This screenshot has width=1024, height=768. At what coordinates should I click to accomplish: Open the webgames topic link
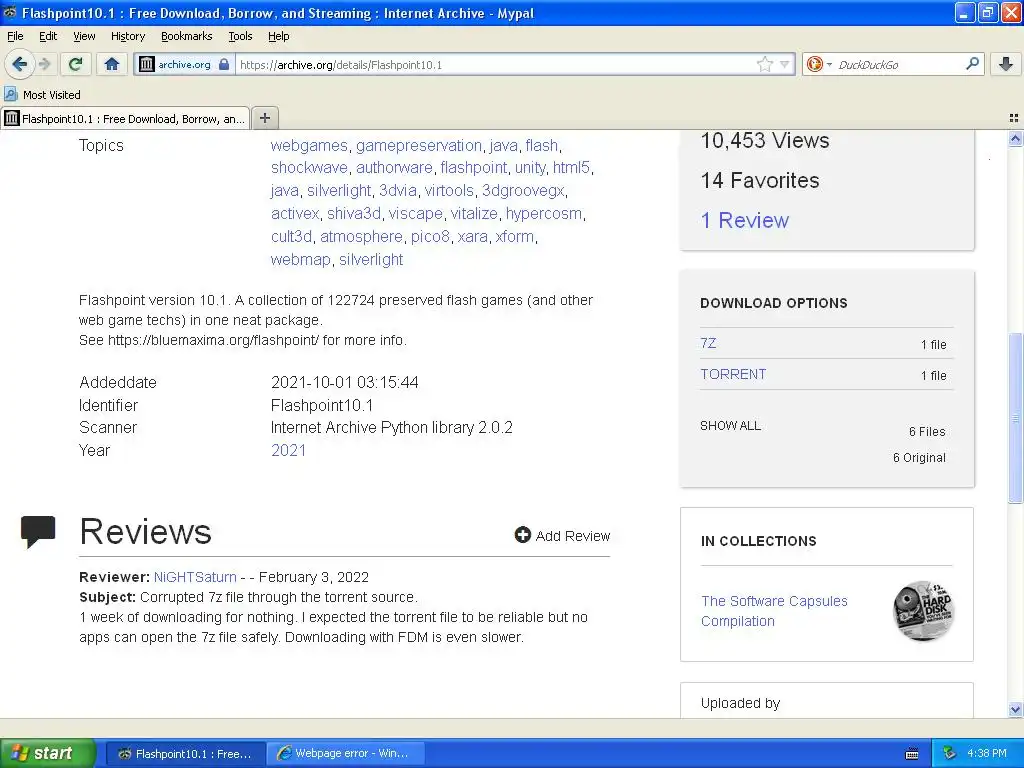[x=309, y=145]
